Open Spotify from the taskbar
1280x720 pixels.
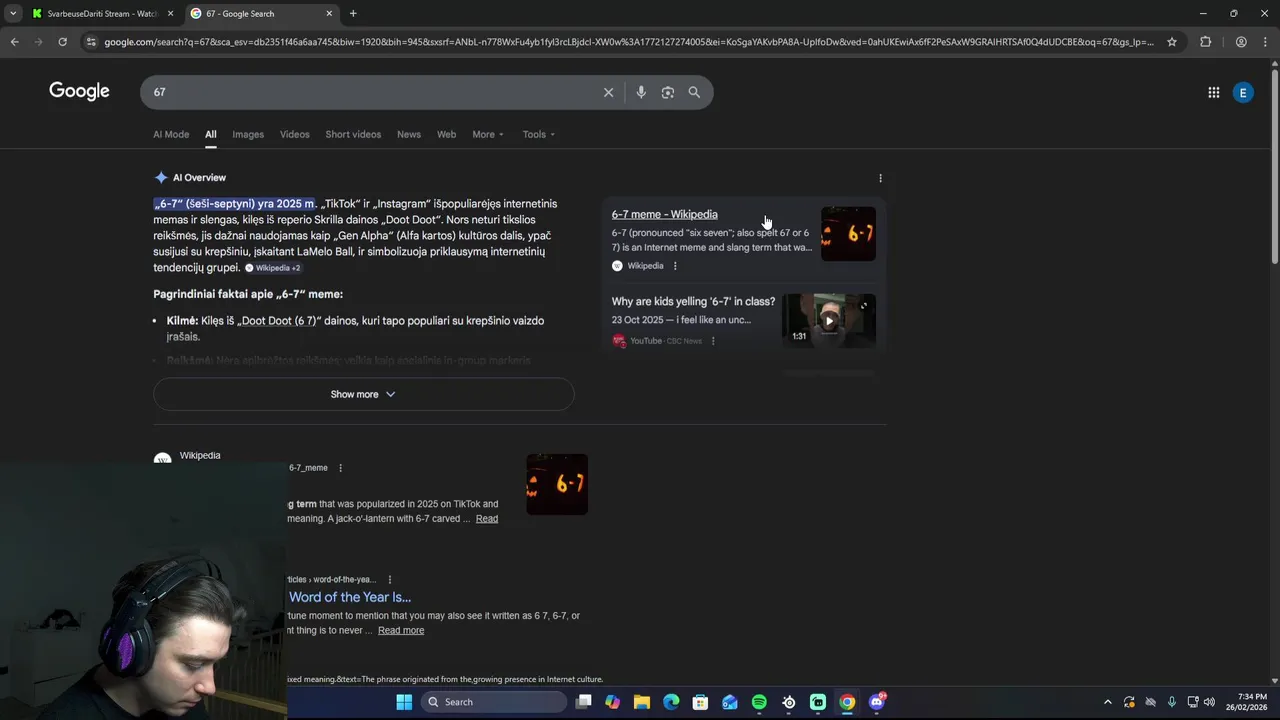759,702
